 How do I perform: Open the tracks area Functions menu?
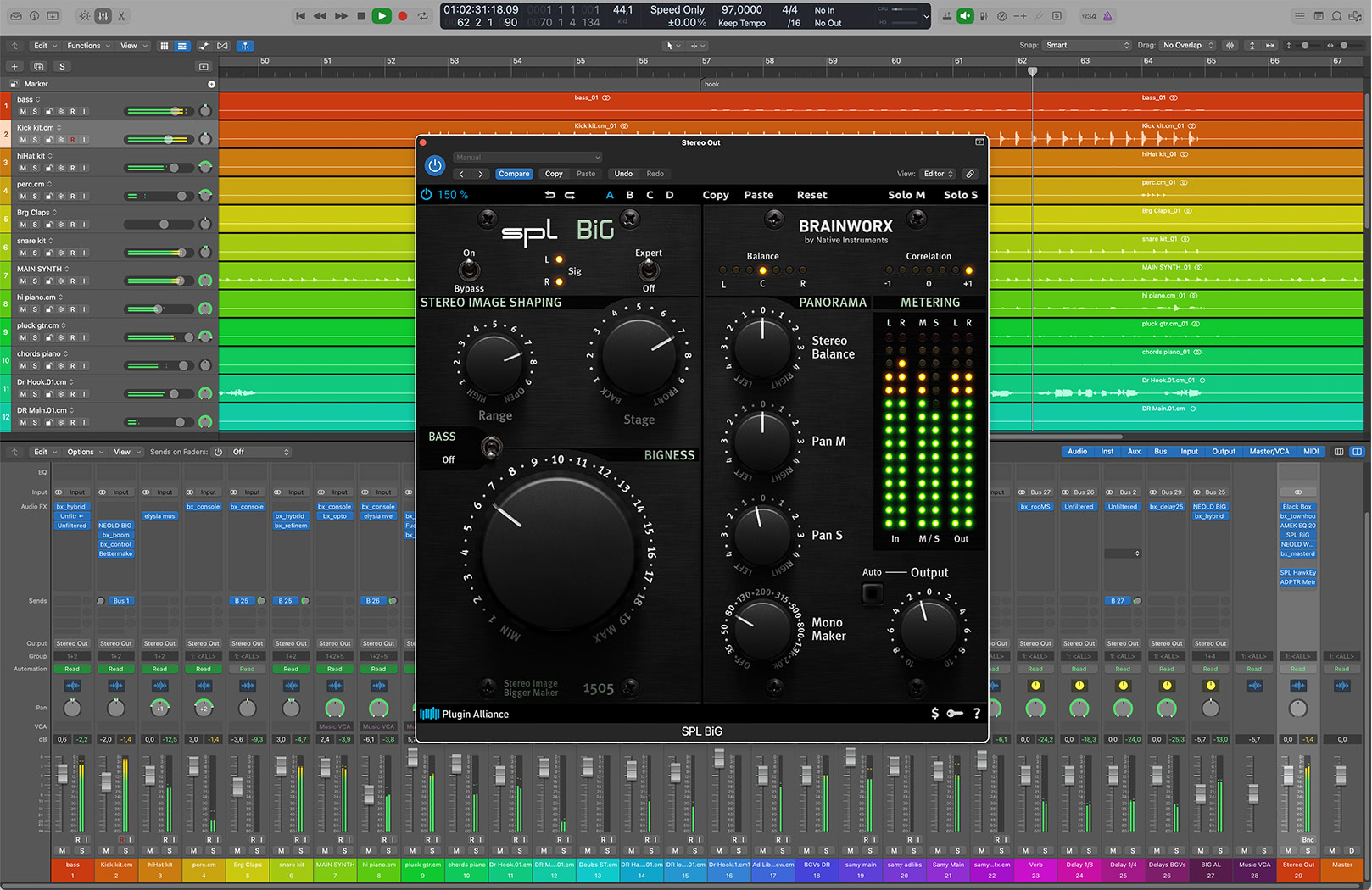coord(87,46)
